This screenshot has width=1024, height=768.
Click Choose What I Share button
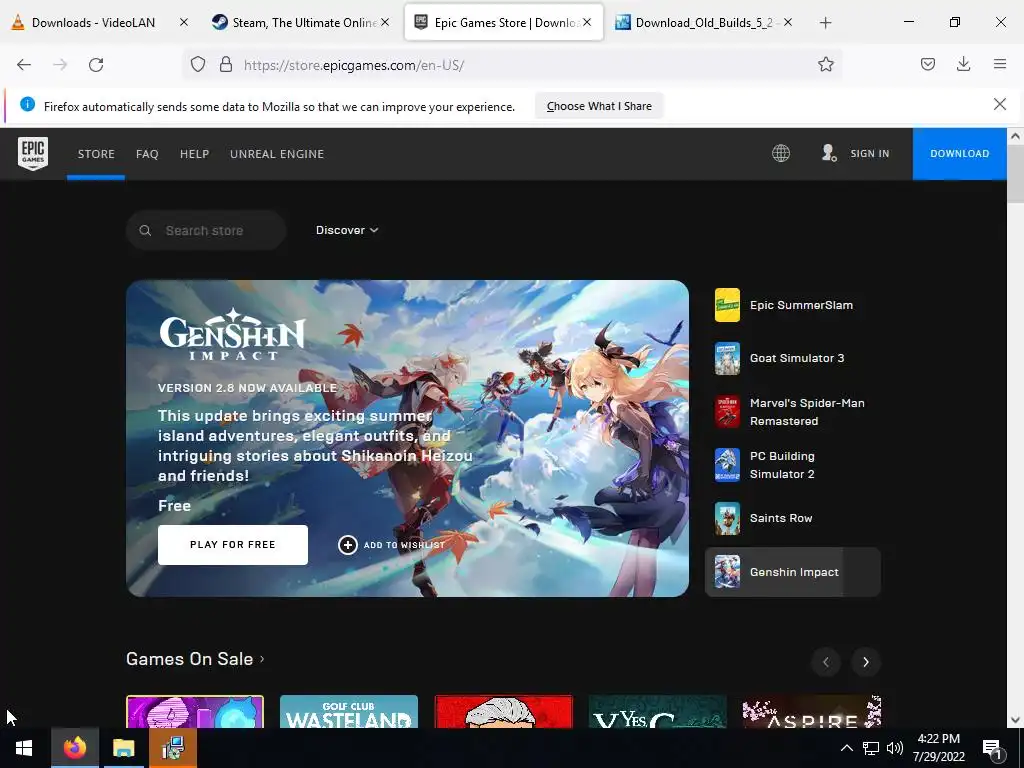coord(599,106)
